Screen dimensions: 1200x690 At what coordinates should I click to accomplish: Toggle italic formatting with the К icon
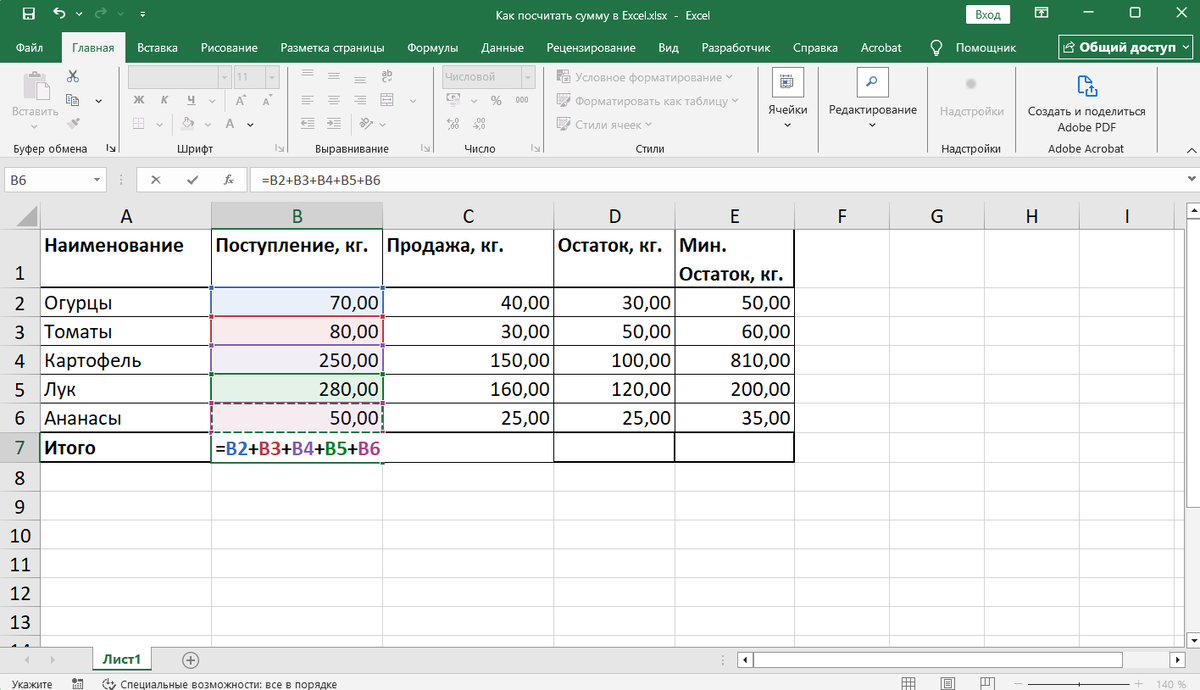pyautogui.click(x=164, y=100)
